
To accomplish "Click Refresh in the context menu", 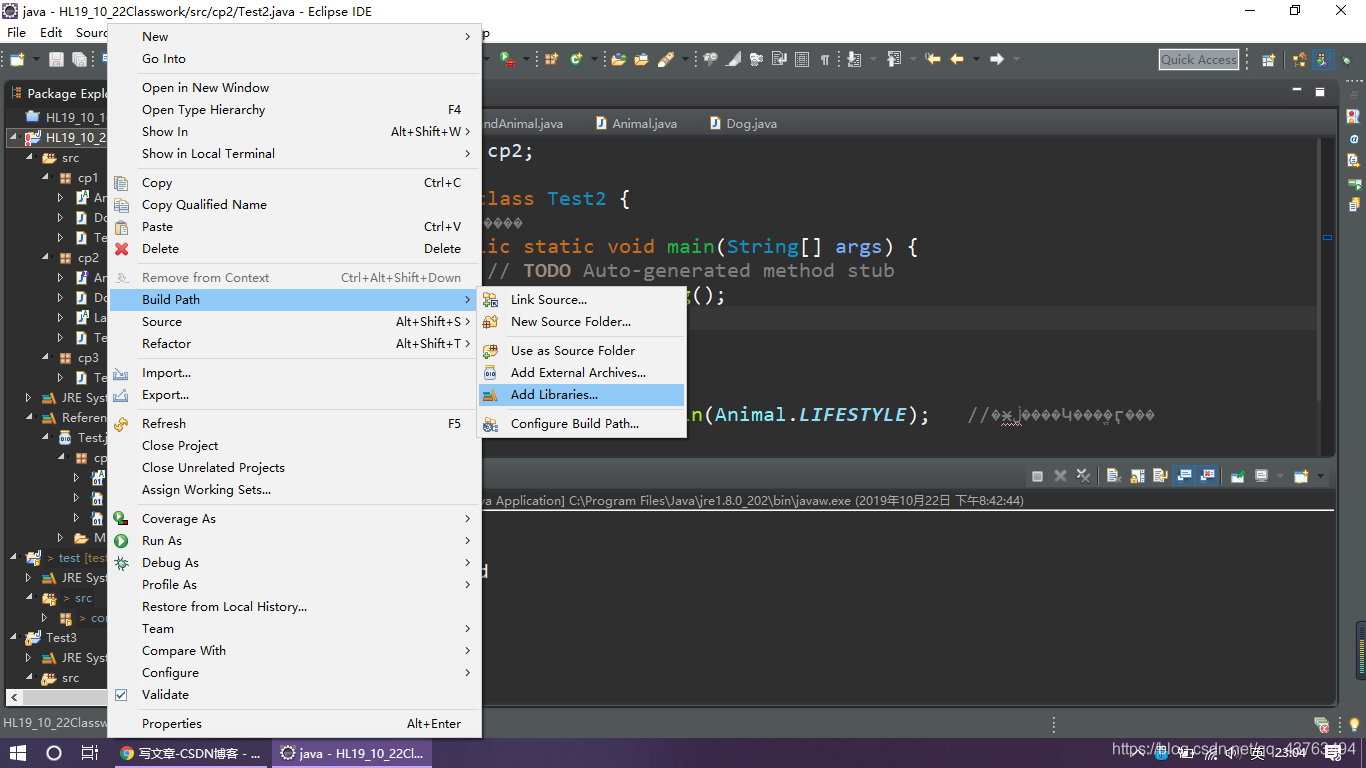I will click(294, 424).
